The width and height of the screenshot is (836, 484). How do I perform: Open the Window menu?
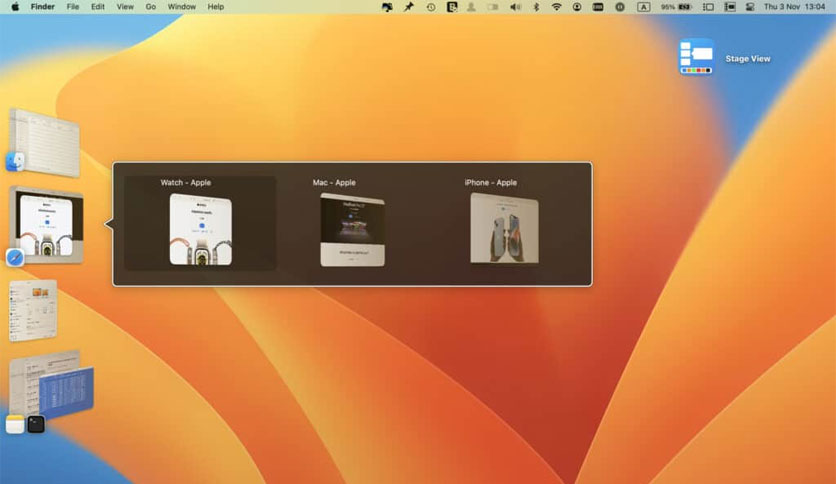pyautogui.click(x=182, y=6)
